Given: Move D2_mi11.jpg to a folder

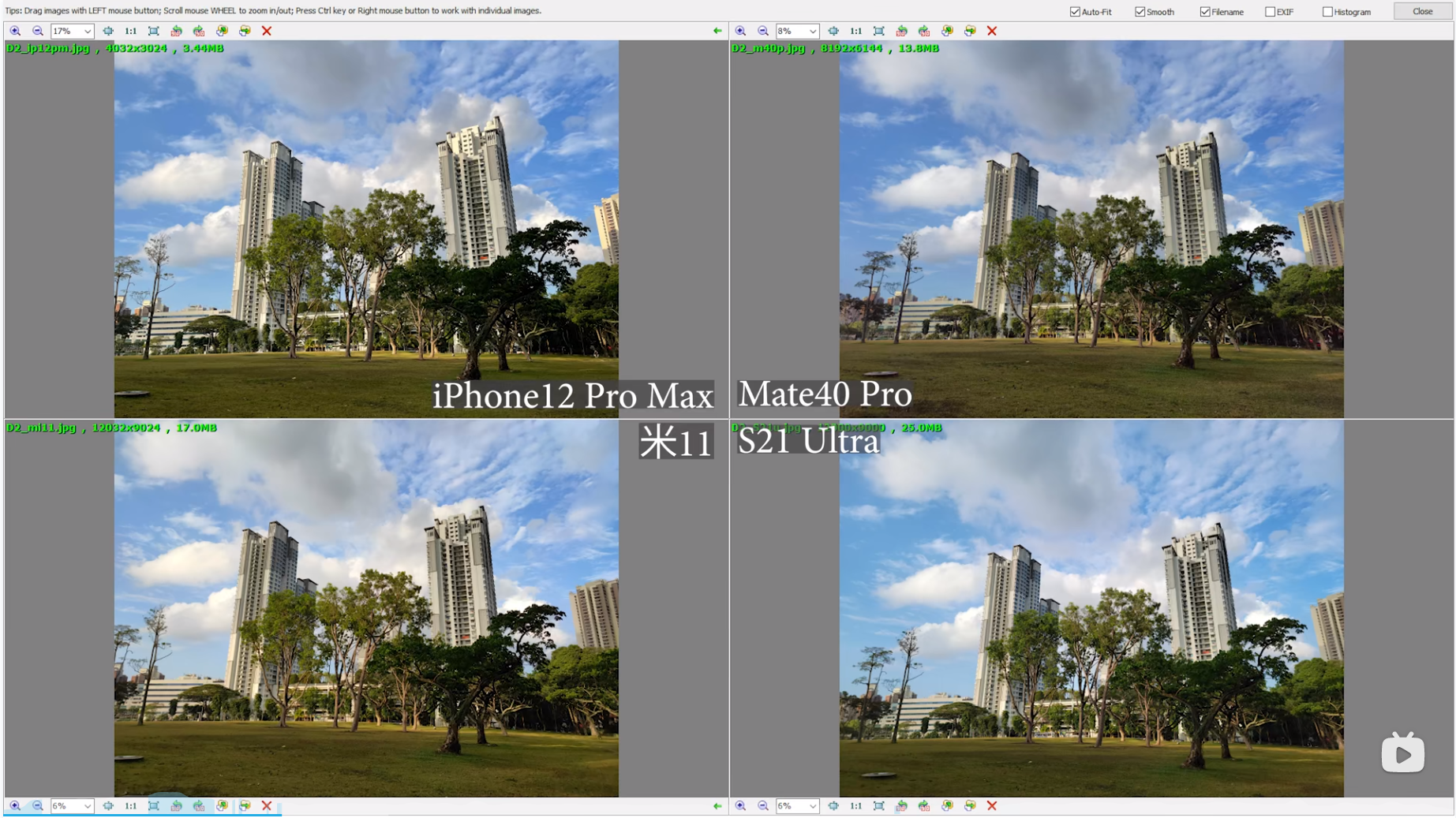Looking at the screenshot, I should coord(245,805).
